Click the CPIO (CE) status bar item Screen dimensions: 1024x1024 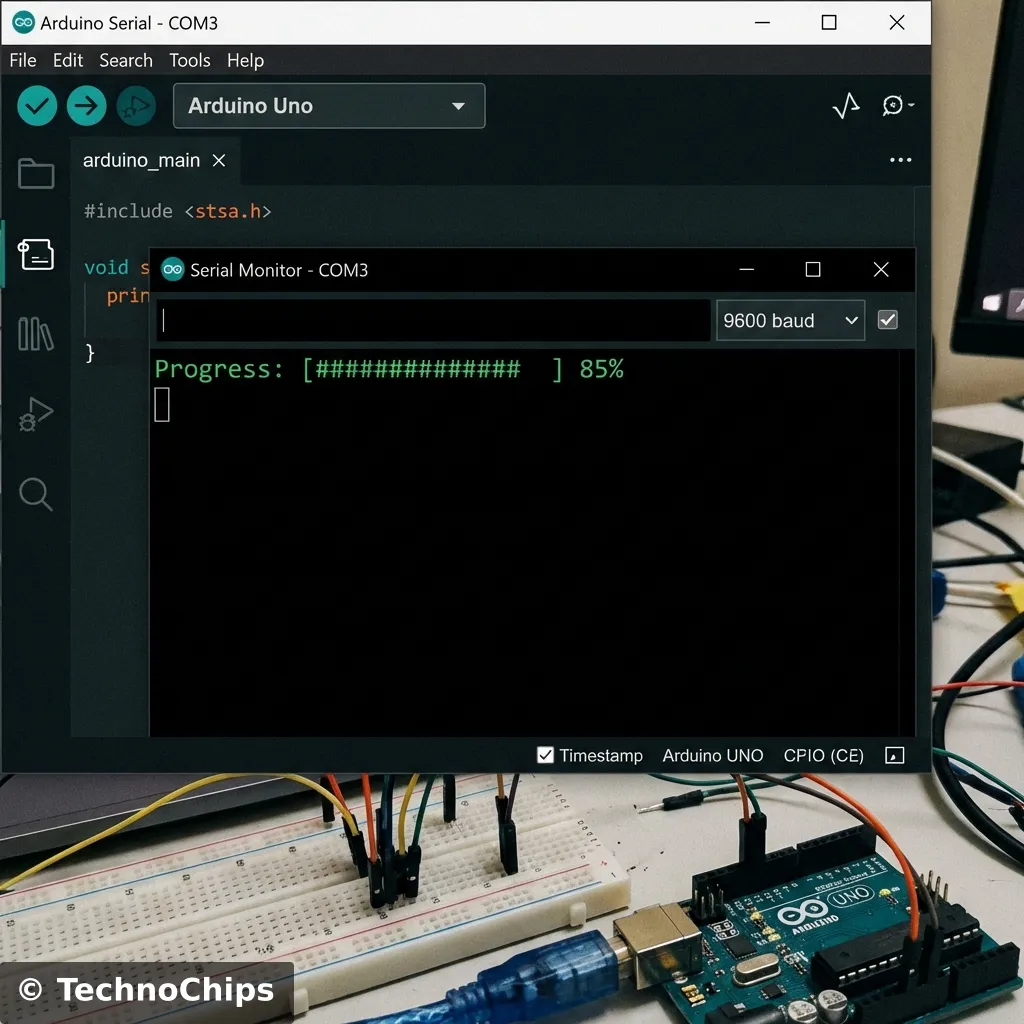coord(823,755)
